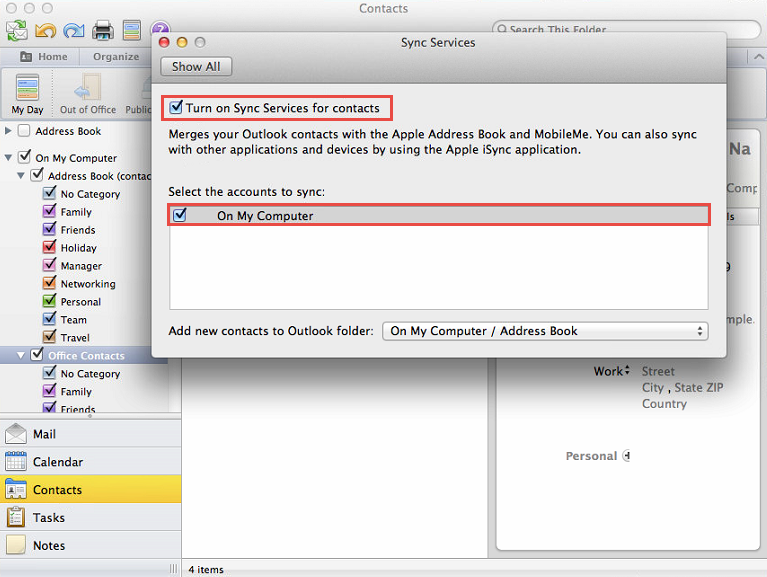Click the add Personal field icon
Screen dimensions: 767x577
point(626,456)
